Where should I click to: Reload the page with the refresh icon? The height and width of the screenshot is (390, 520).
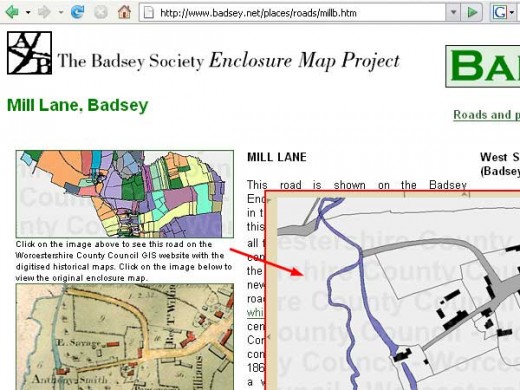pyautogui.click(x=77, y=13)
